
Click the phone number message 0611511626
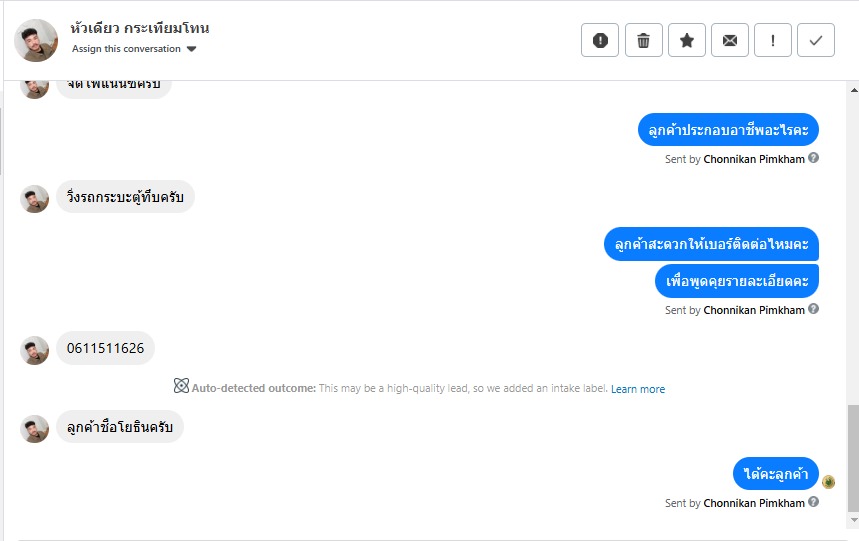pos(105,348)
